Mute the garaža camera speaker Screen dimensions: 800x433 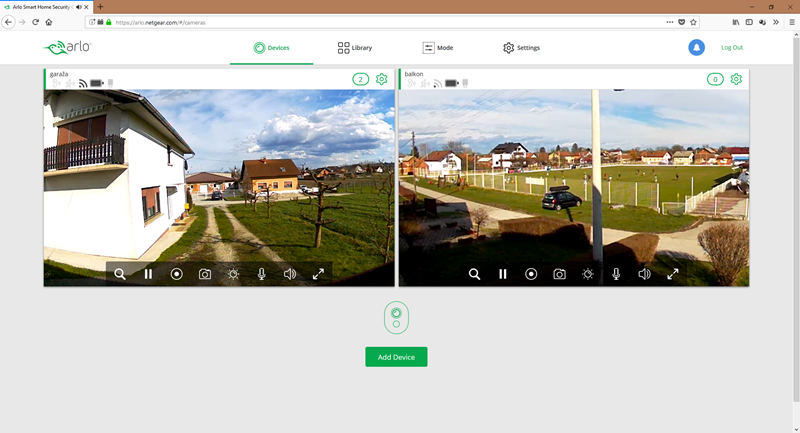290,274
